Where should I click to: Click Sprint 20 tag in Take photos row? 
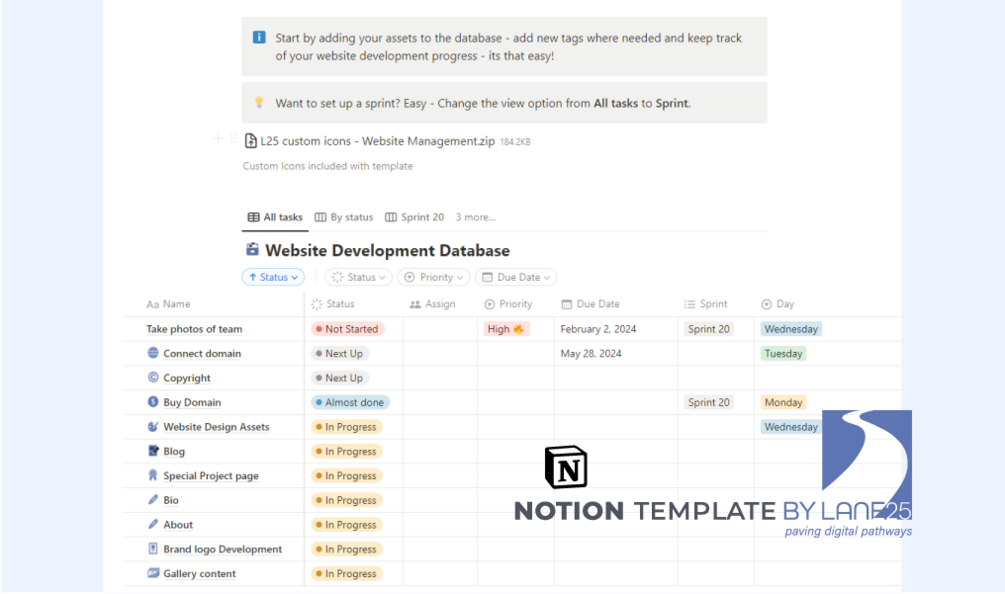click(x=708, y=329)
